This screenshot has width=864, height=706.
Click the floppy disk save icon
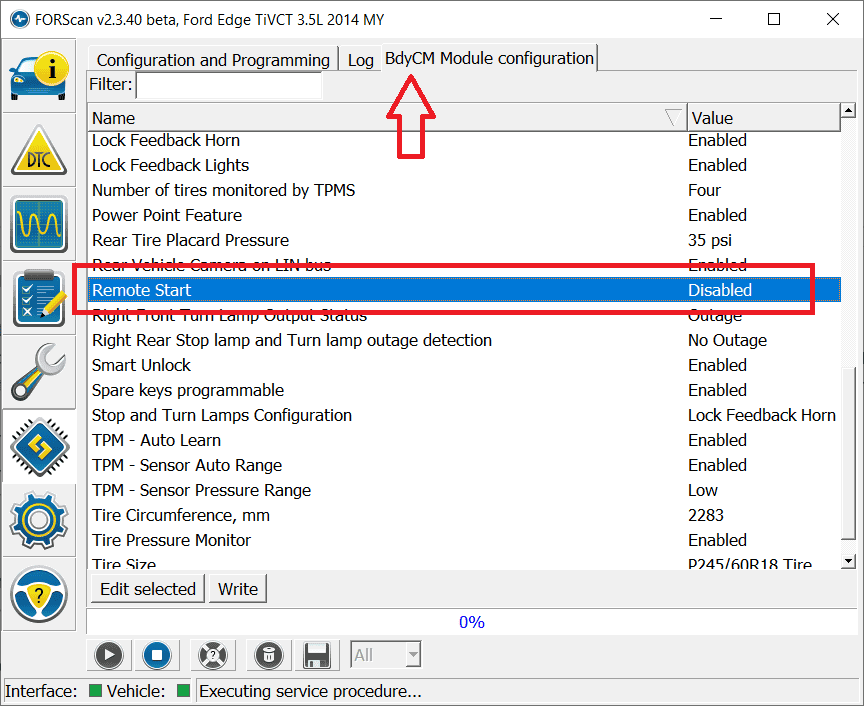tap(317, 656)
